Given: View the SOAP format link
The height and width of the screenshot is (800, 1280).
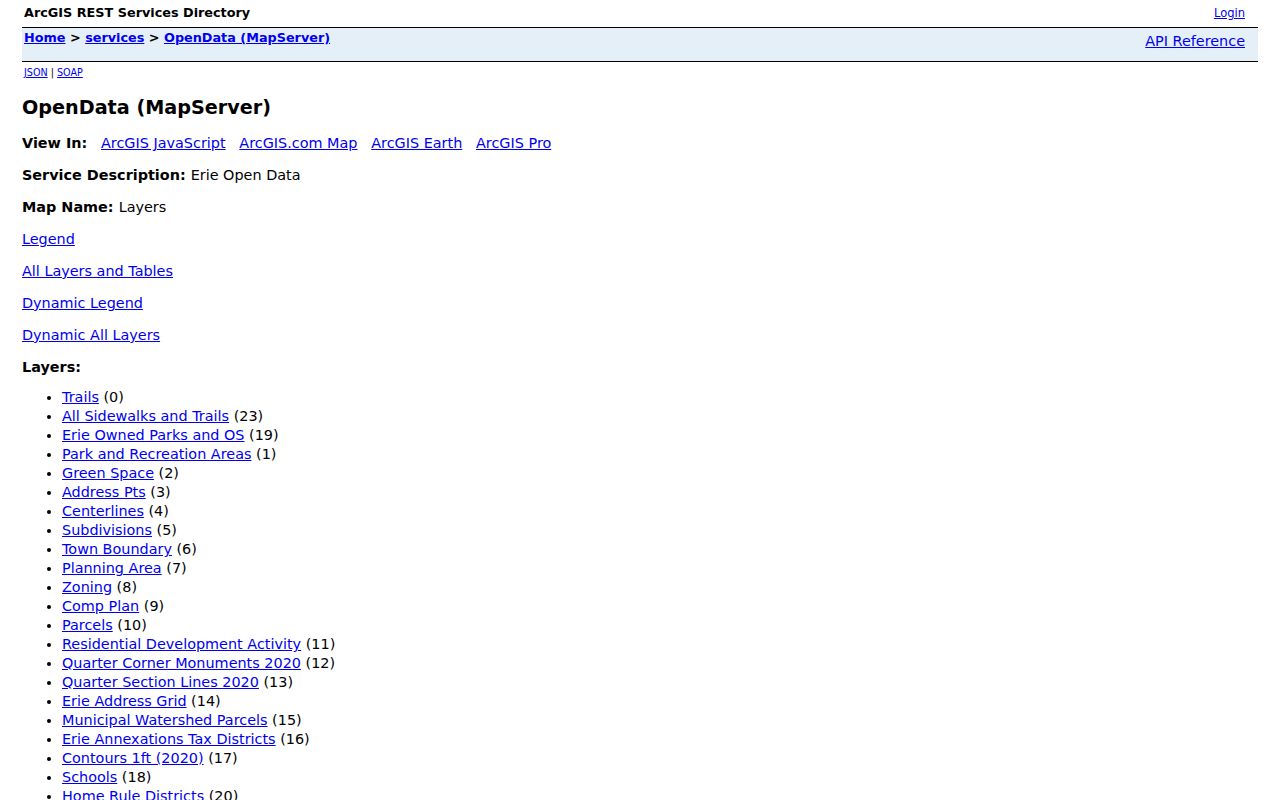Looking at the screenshot, I should click(x=70, y=72).
